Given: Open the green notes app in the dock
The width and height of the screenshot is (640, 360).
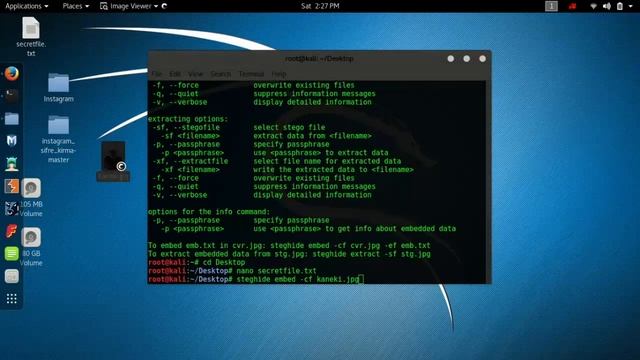Looking at the screenshot, I should click(12, 253).
